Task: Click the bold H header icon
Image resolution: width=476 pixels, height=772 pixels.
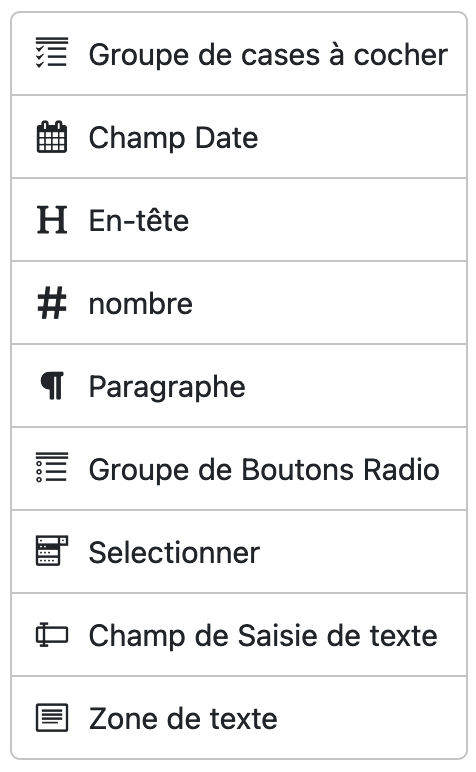Action: 52,220
